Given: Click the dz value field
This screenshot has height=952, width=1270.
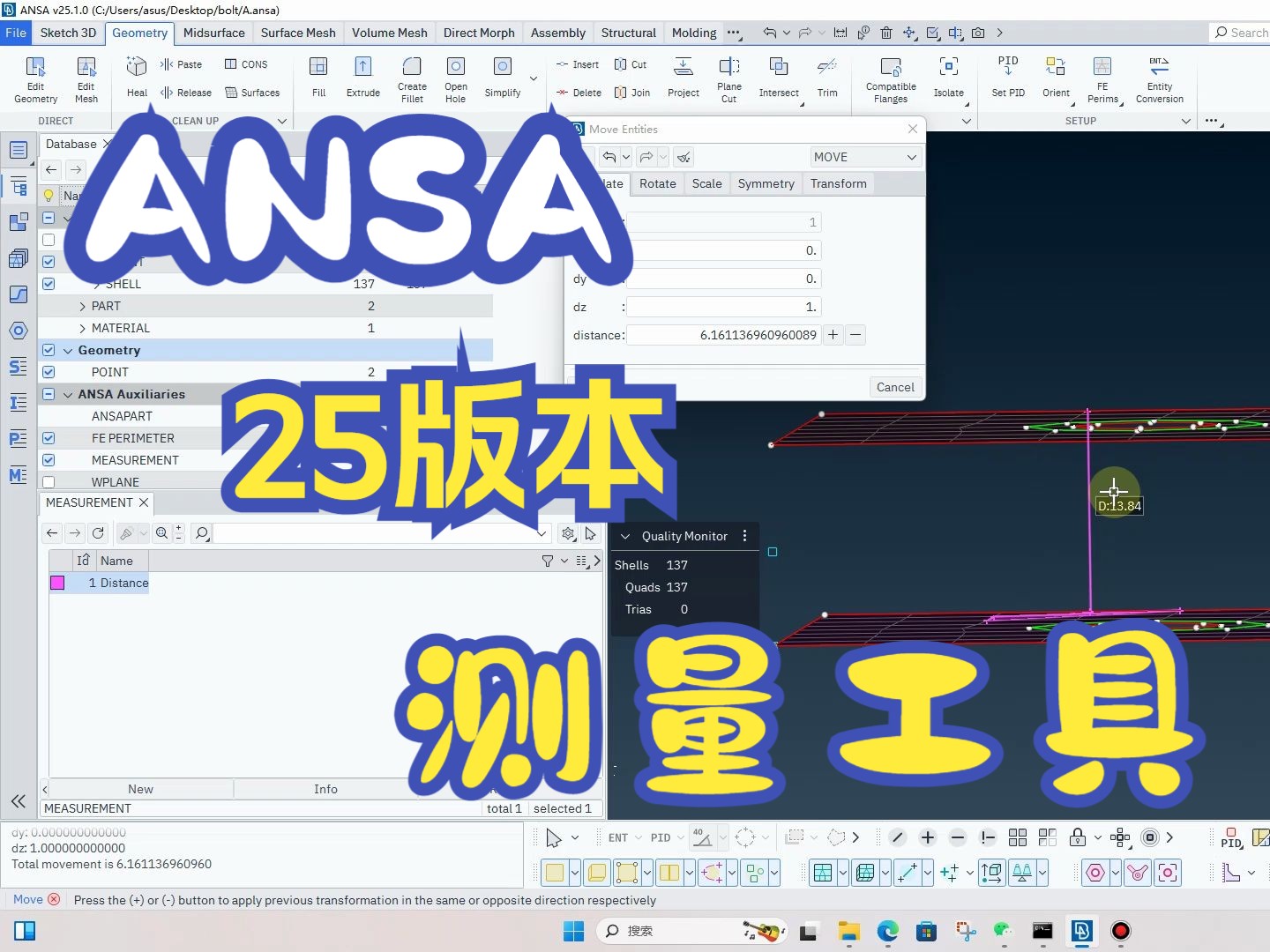Looking at the screenshot, I should point(724,307).
